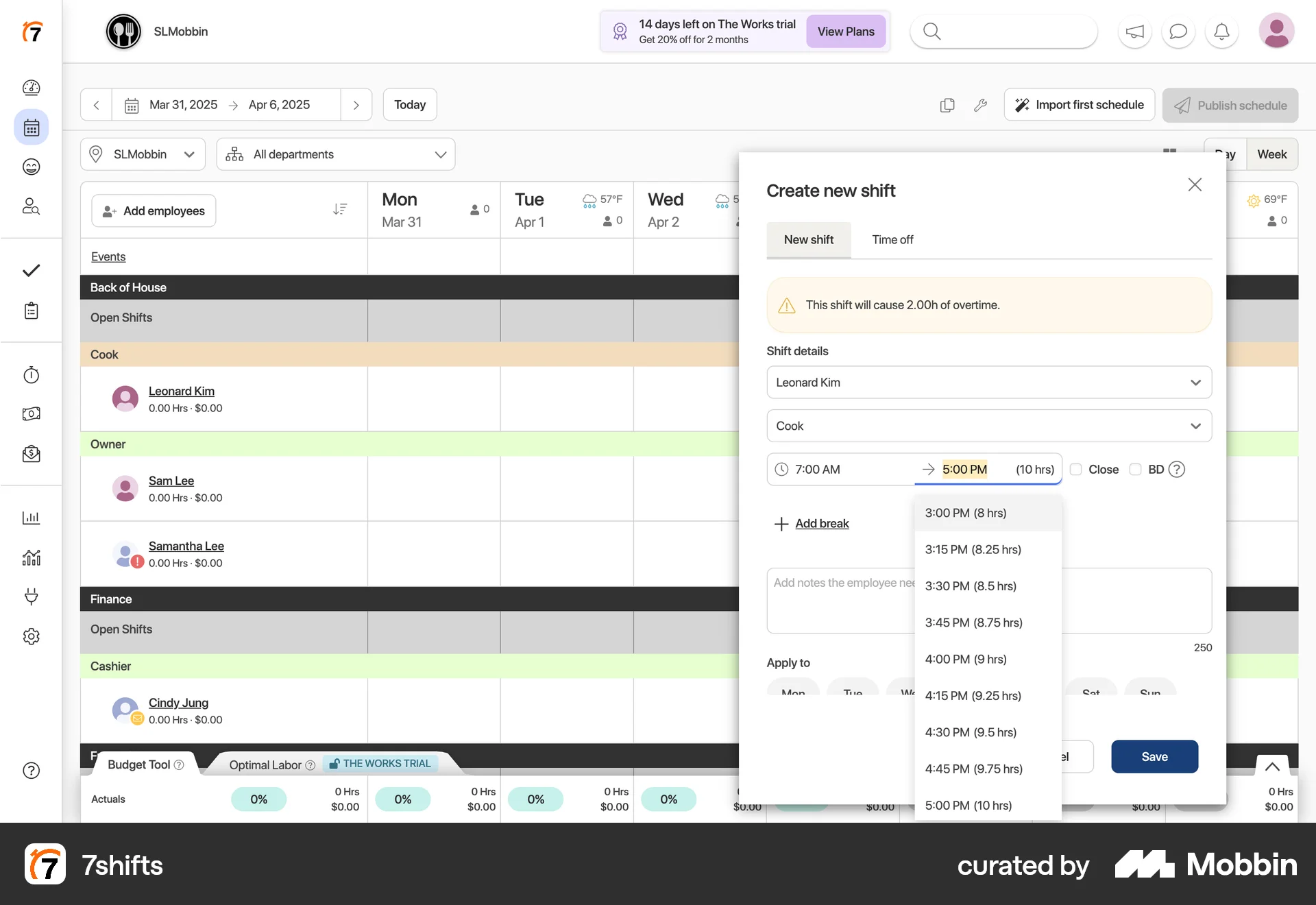This screenshot has width=1316, height=905.
Task: Open the Integrations plug icon
Action: click(x=31, y=596)
